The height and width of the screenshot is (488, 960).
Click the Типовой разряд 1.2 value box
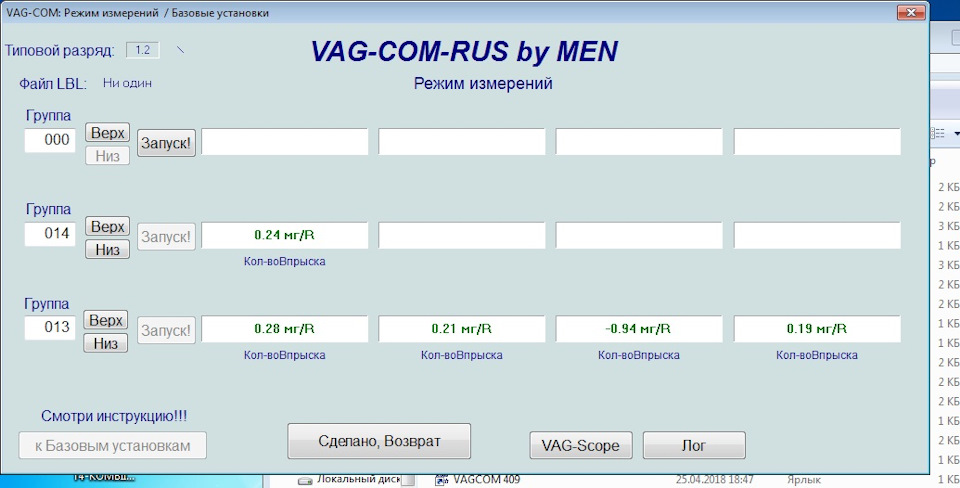click(143, 50)
